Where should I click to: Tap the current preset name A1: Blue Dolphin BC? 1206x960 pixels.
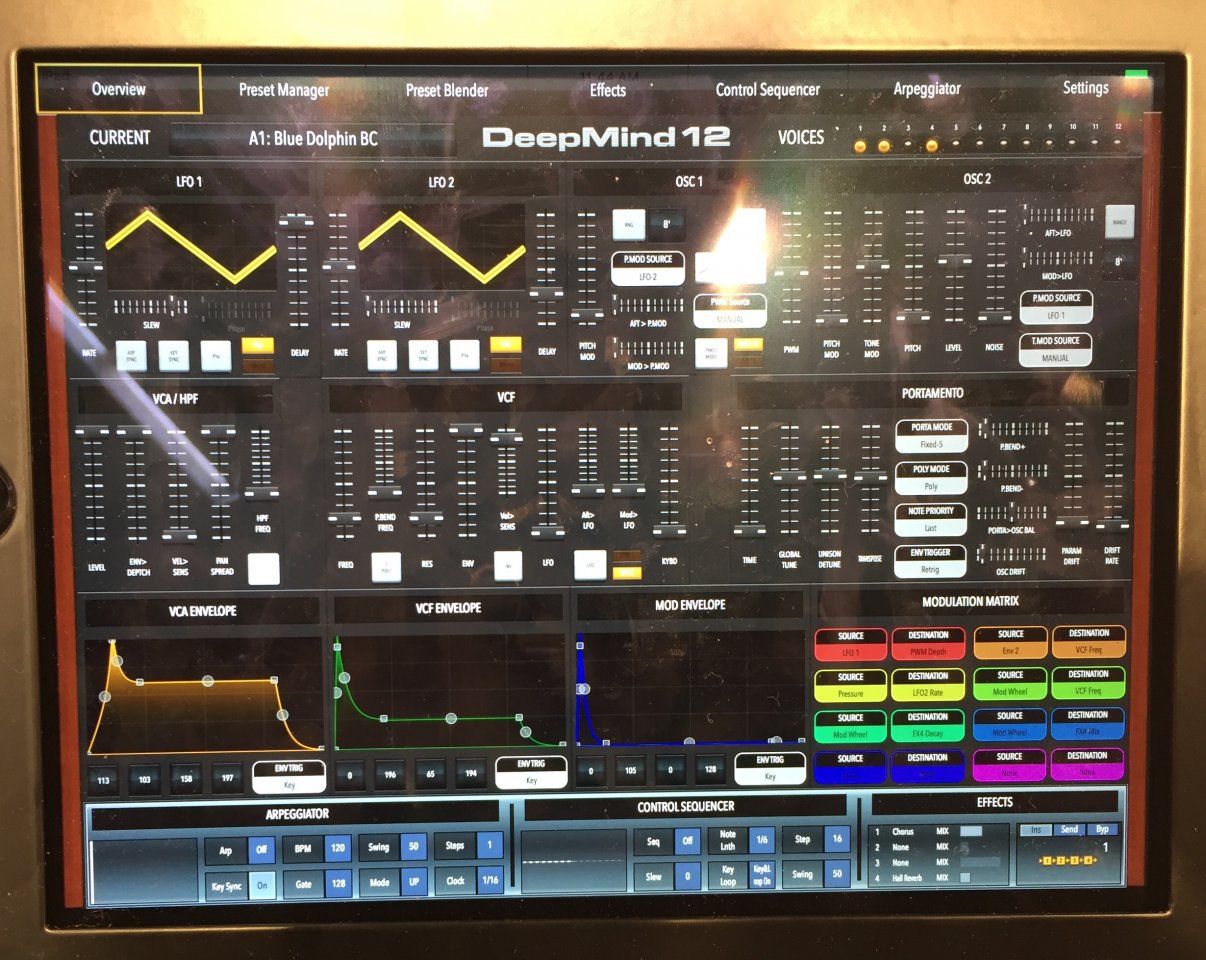point(313,139)
